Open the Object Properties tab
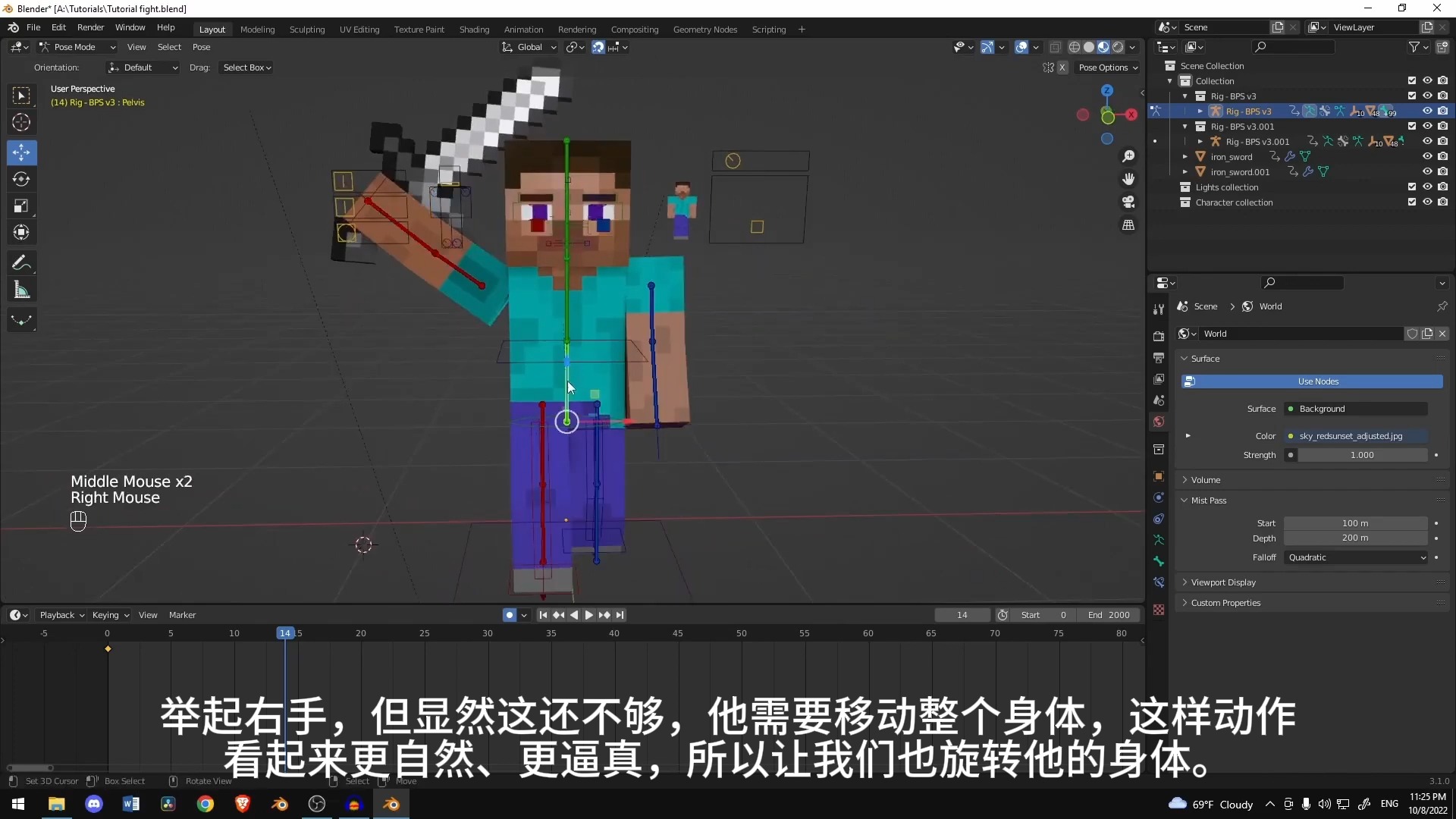This screenshot has width=1456, height=819. point(1158,476)
